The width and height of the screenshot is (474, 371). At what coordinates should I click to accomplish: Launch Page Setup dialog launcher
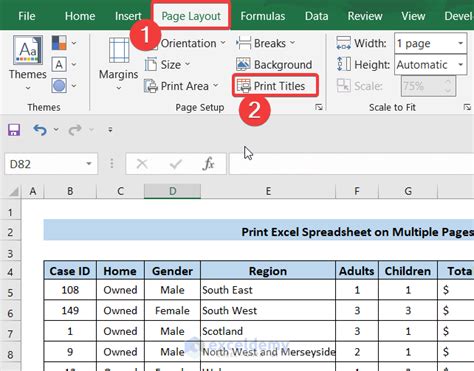pyautogui.click(x=319, y=107)
